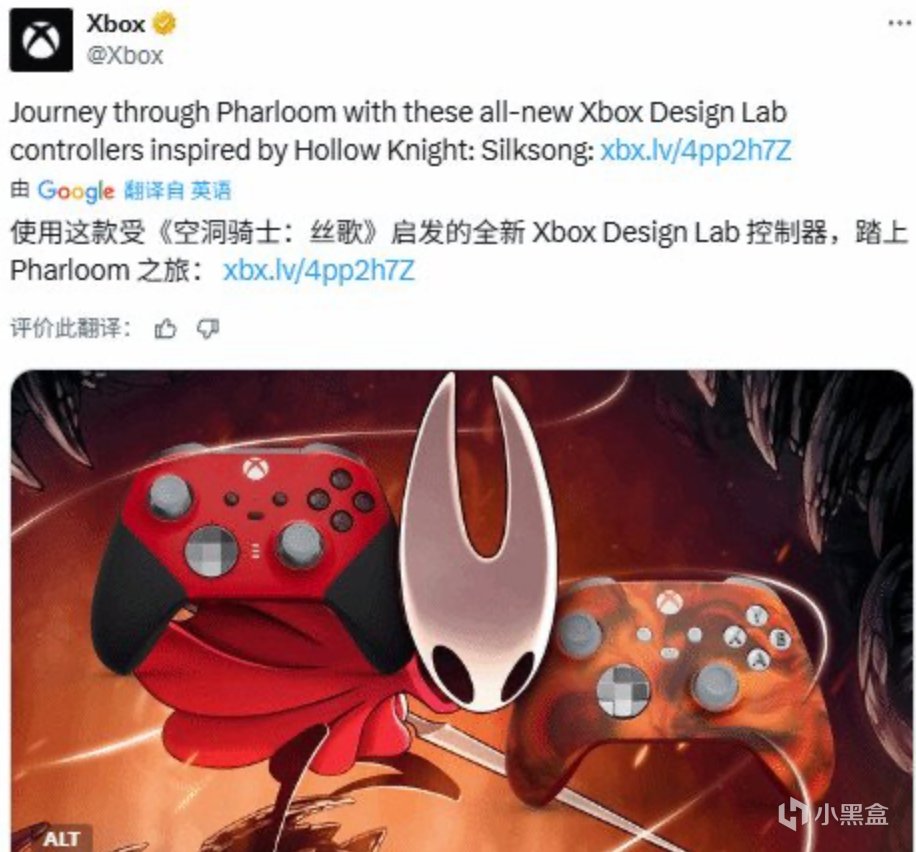Open the three-dot more options menu

(x=899, y=23)
